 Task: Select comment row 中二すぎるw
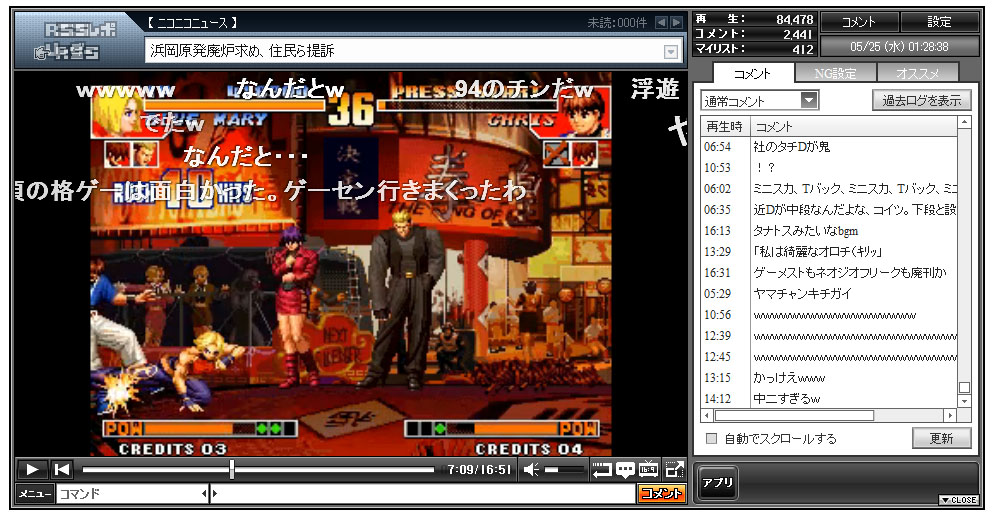point(829,399)
